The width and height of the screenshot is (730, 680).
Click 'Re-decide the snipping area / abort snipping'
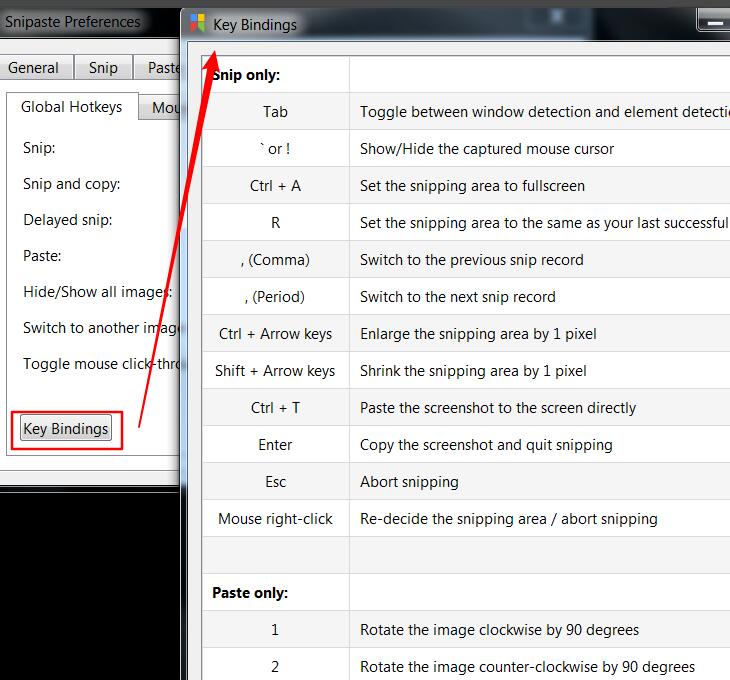point(508,518)
